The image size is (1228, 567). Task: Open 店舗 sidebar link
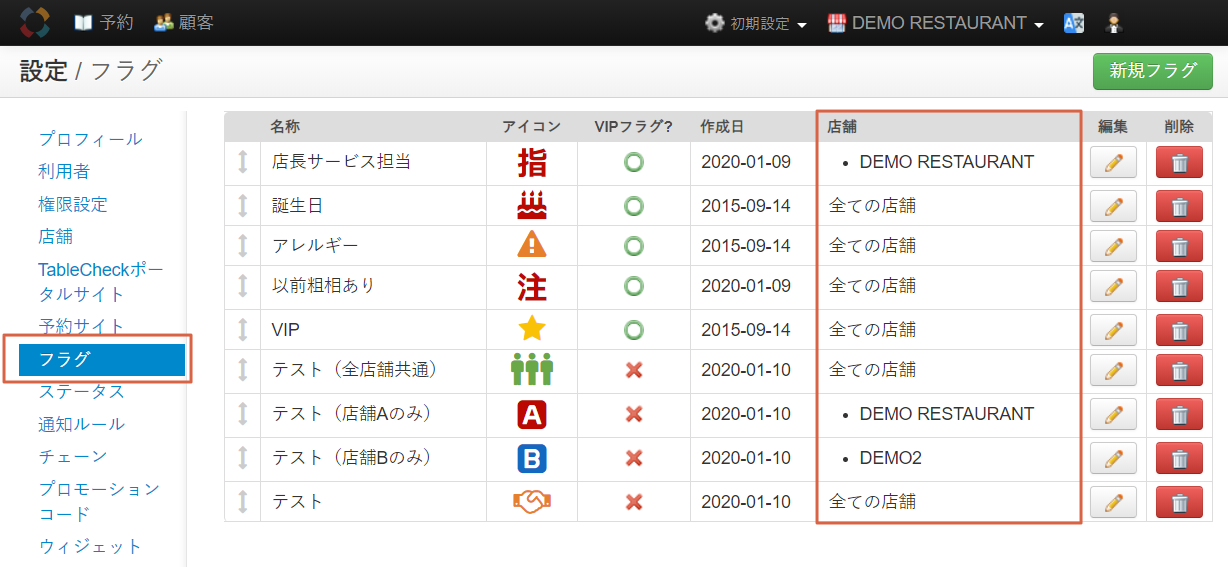pyautogui.click(x=55, y=236)
